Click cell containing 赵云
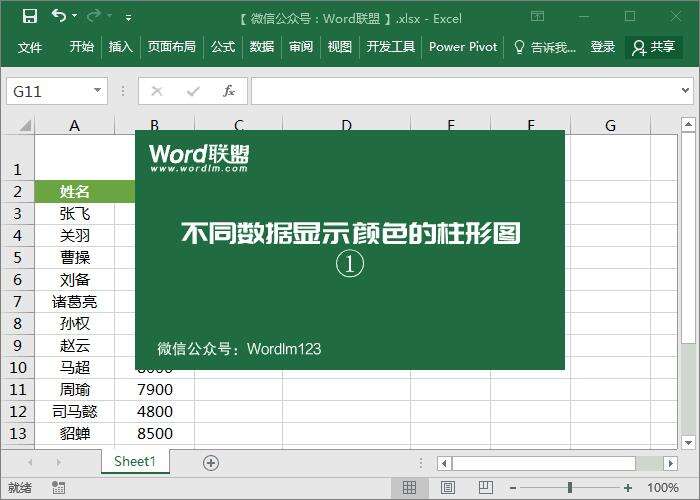The height and width of the screenshot is (500, 700). (75, 345)
